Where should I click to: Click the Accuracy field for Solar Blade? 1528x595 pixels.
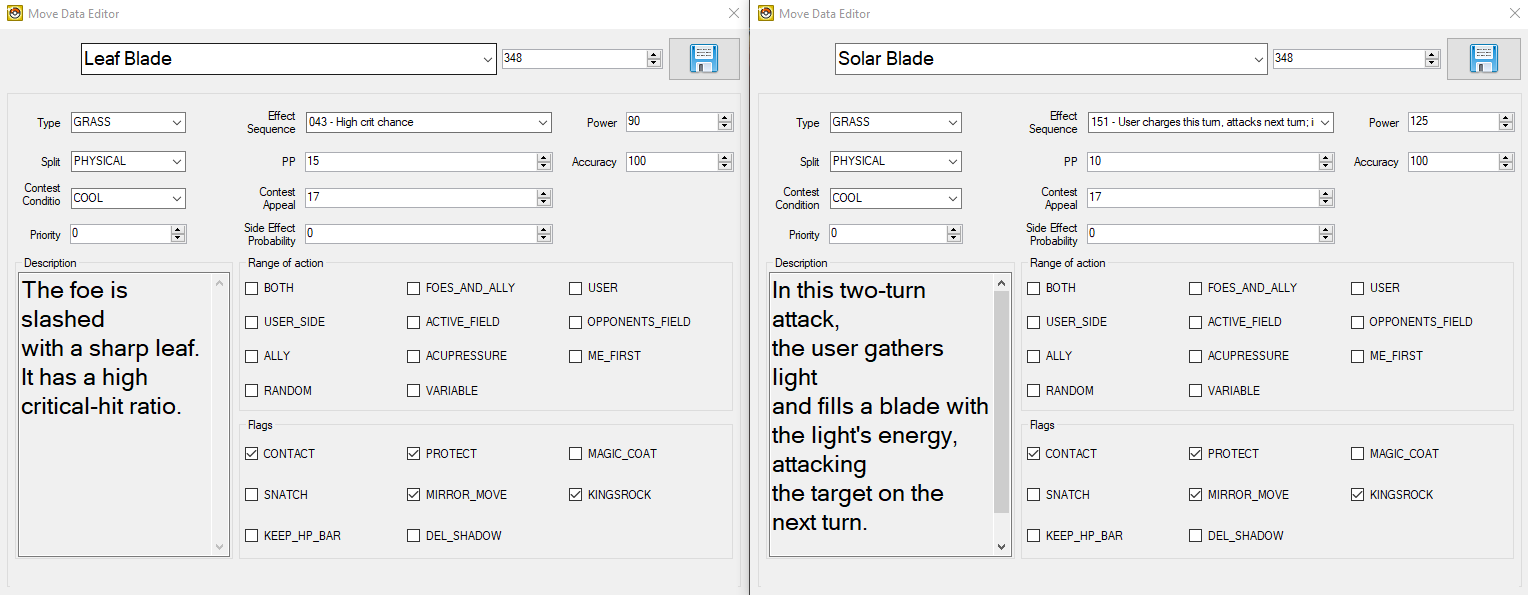tap(1452, 162)
